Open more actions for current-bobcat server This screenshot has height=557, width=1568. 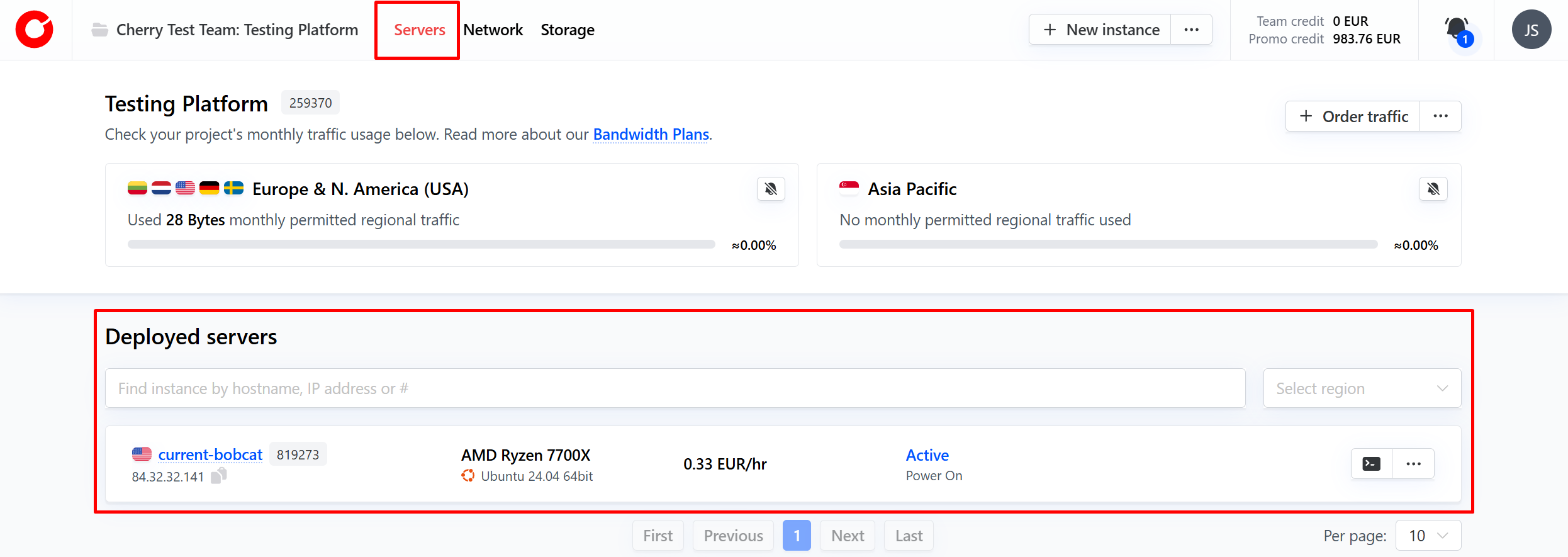coord(1413,464)
